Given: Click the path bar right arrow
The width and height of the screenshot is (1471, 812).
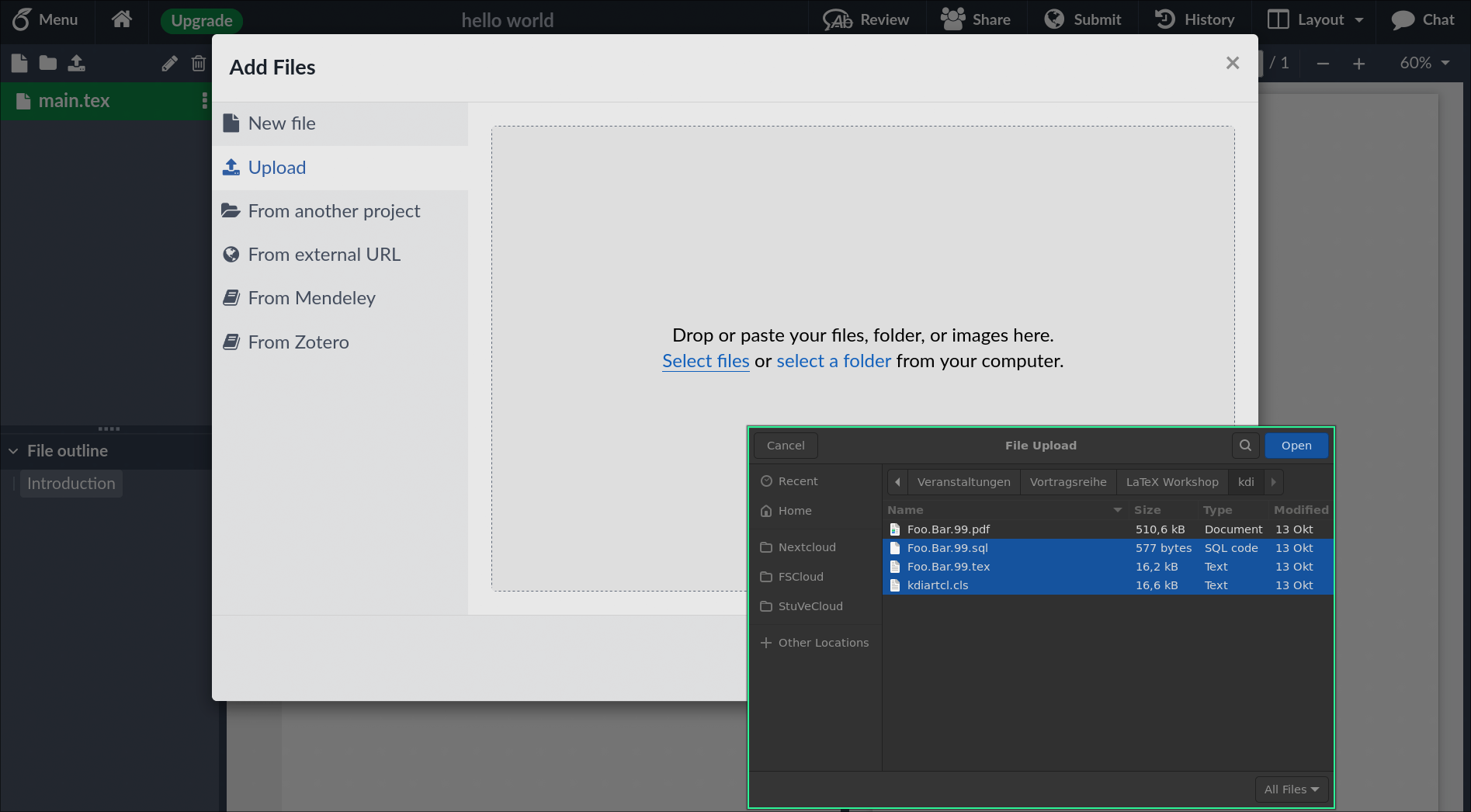Looking at the screenshot, I should (x=1273, y=482).
